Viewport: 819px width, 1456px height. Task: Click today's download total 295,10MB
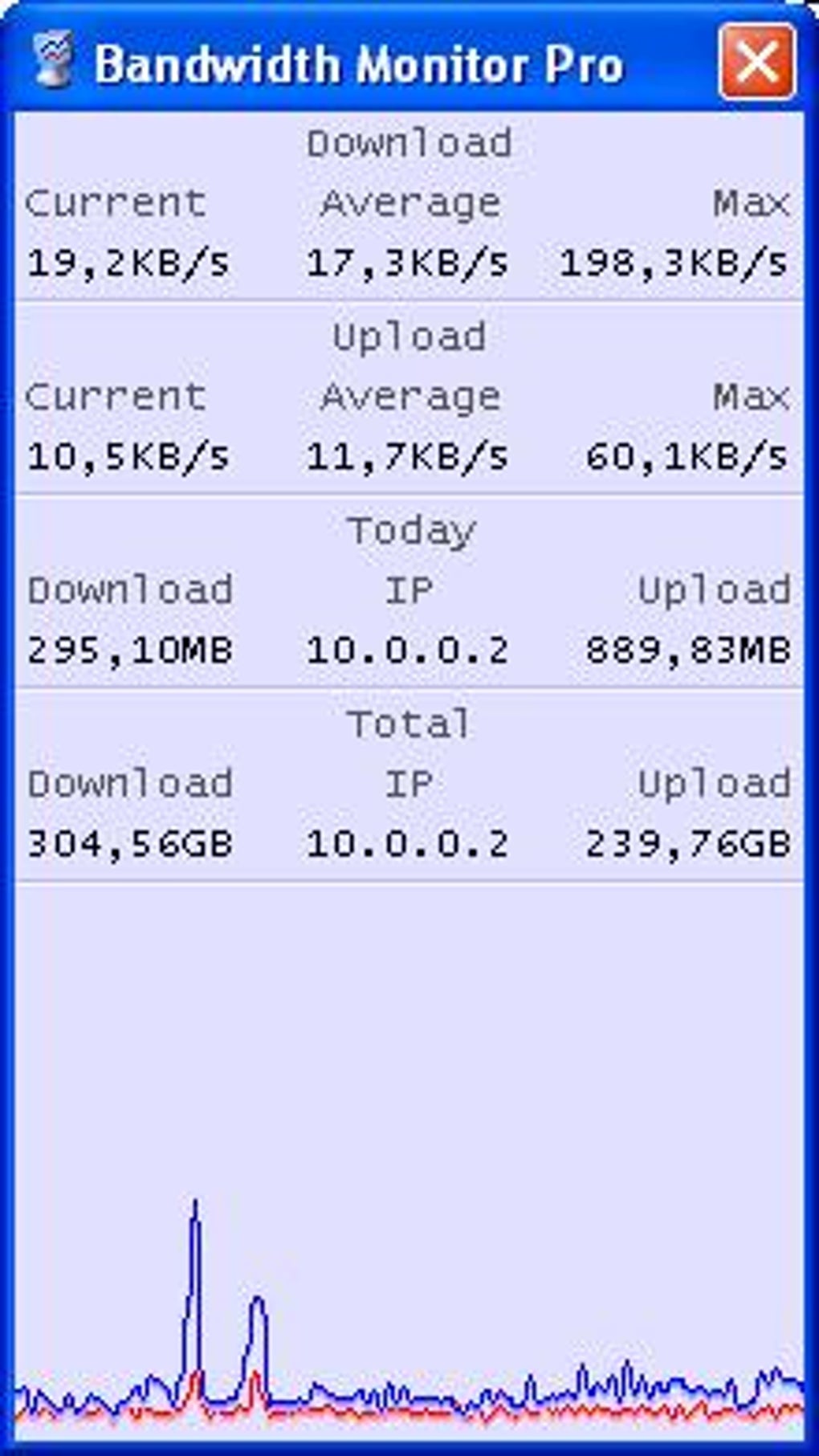point(130,650)
